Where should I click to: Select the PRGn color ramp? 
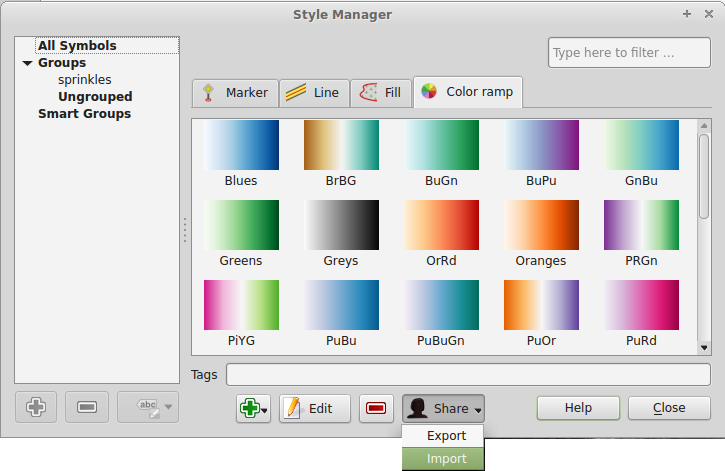[641, 225]
